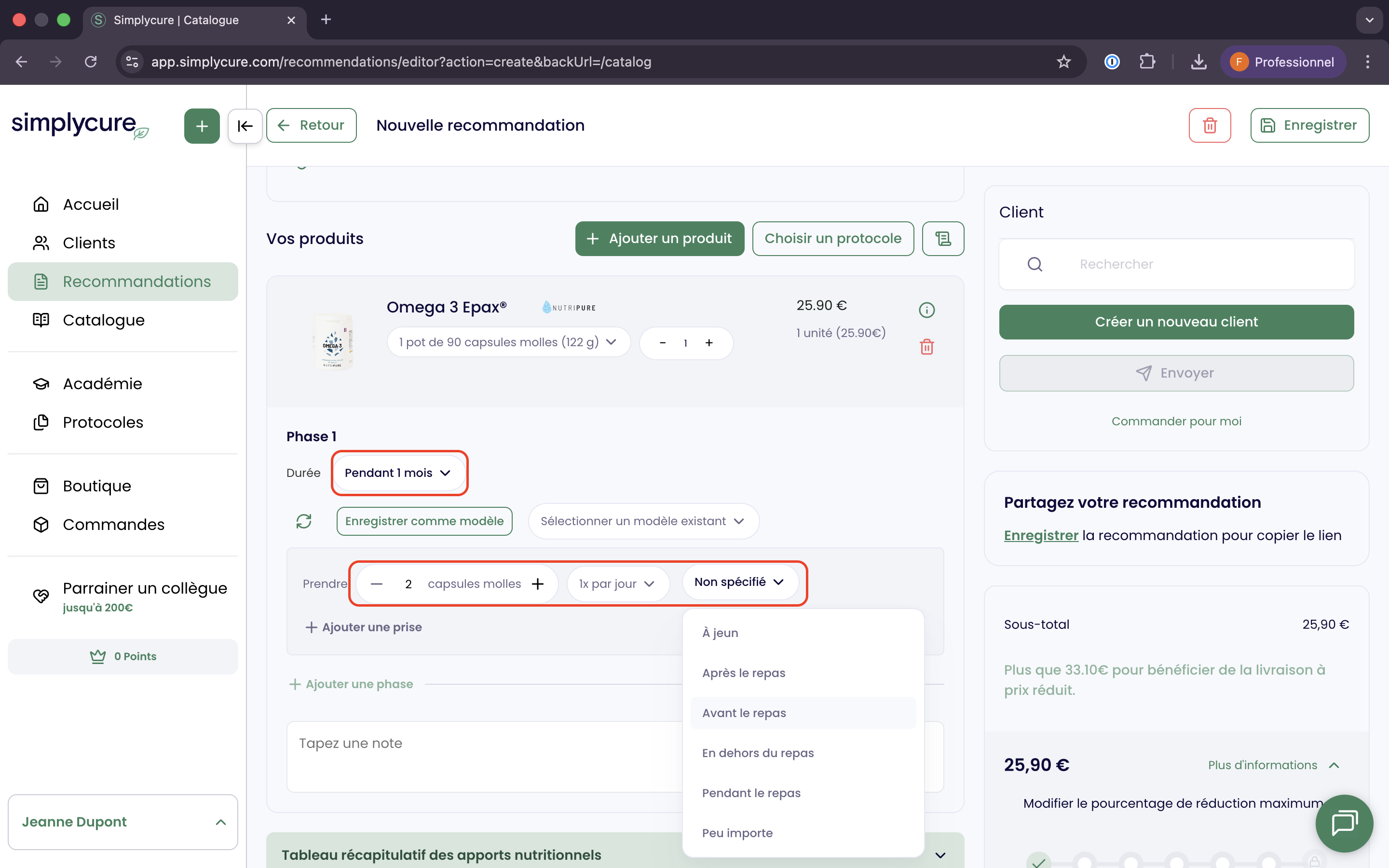Viewport: 1389px width, 868px height.
Task: Select Avant le repas option
Action: coord(803,713)
